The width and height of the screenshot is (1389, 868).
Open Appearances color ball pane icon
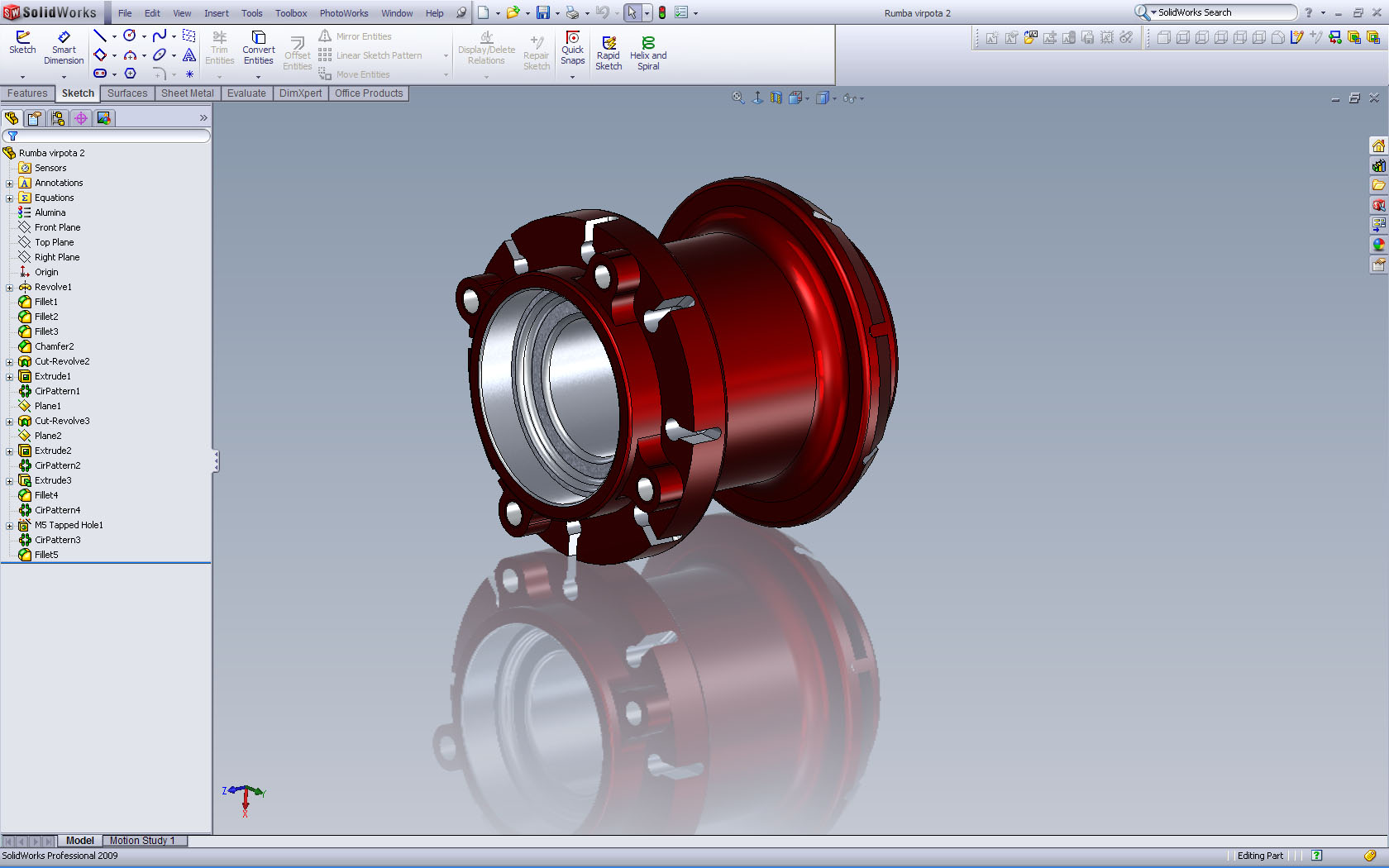coord(1378,245)
